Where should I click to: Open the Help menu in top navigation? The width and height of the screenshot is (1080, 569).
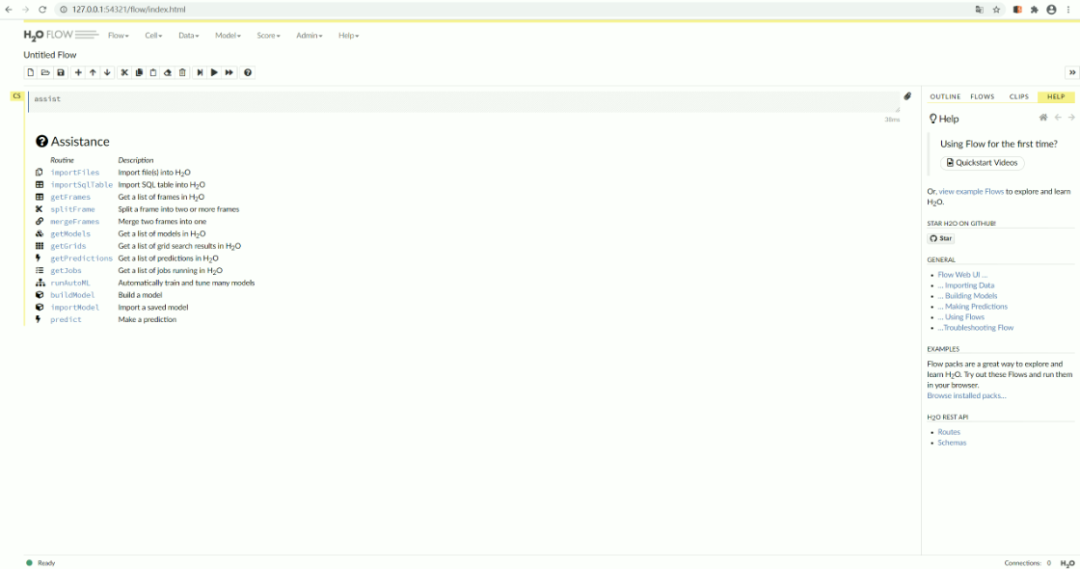tap(349, 35)
